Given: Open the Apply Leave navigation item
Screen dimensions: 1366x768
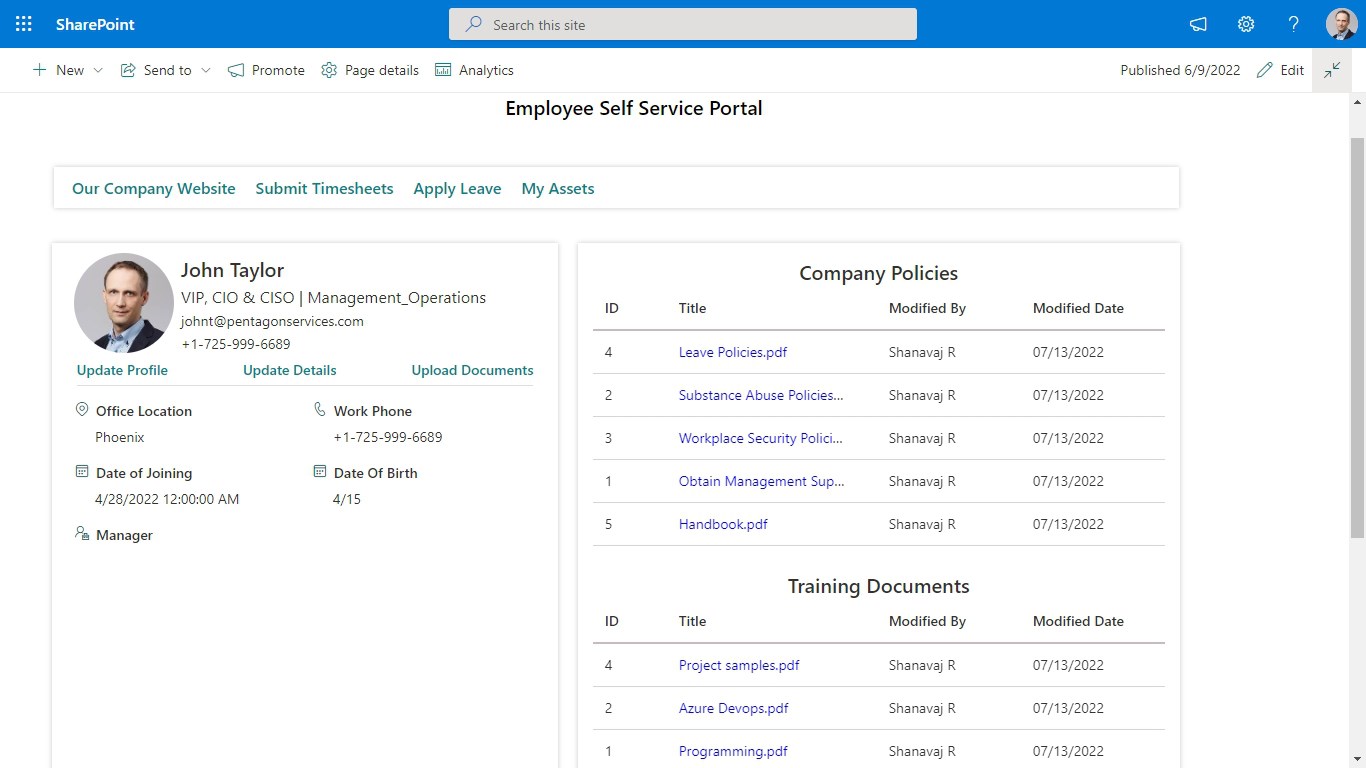Looking at the screenshot, I should (457, 188).
